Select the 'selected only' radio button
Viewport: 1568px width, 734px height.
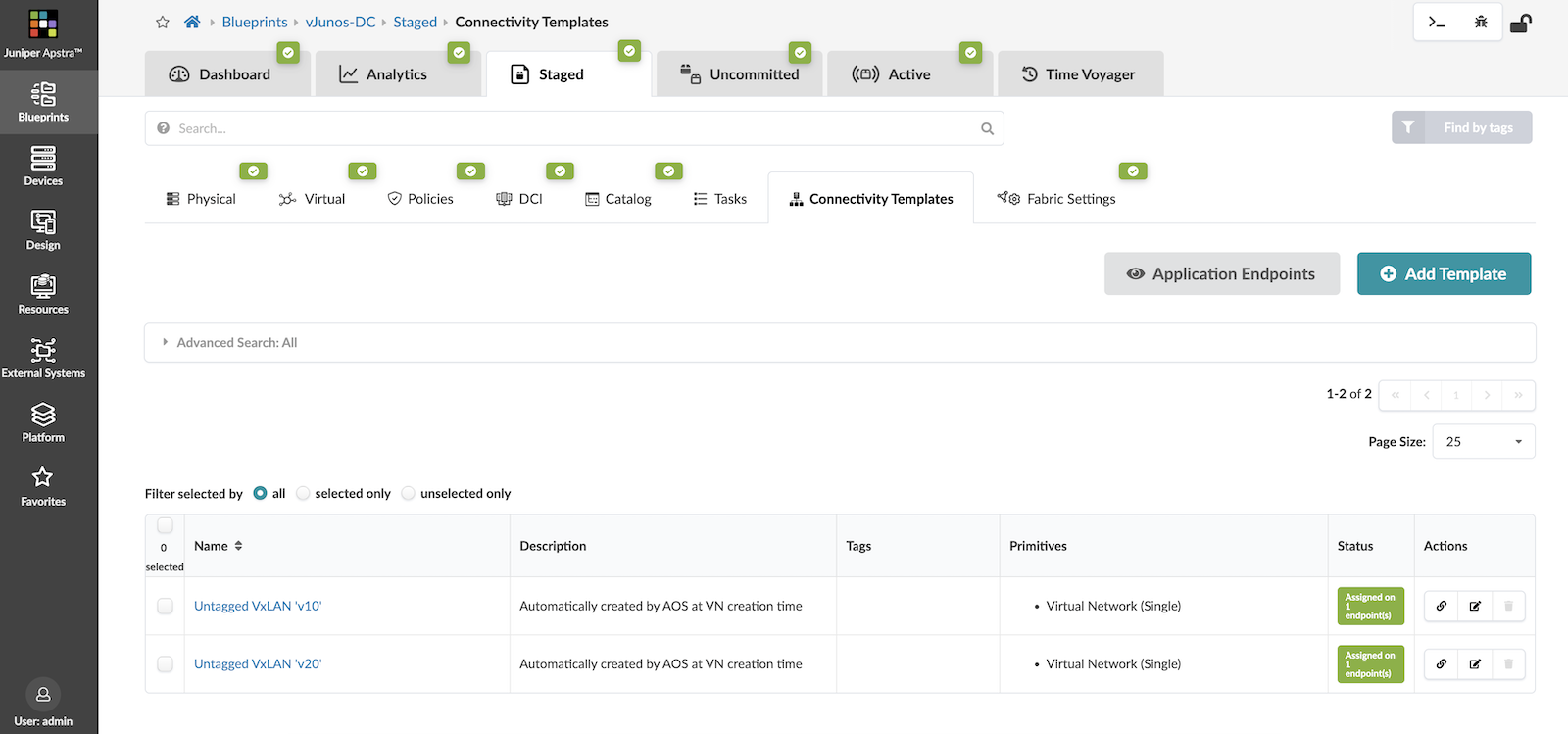[303, 493]
